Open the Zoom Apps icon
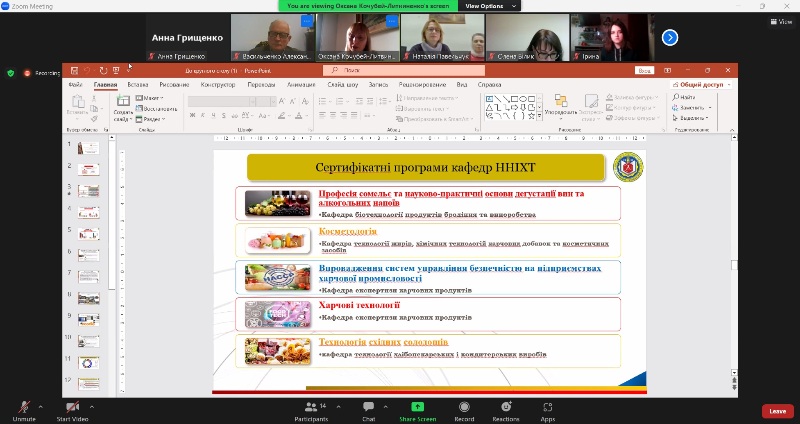 pyautogui.click(x=548, y=406)
